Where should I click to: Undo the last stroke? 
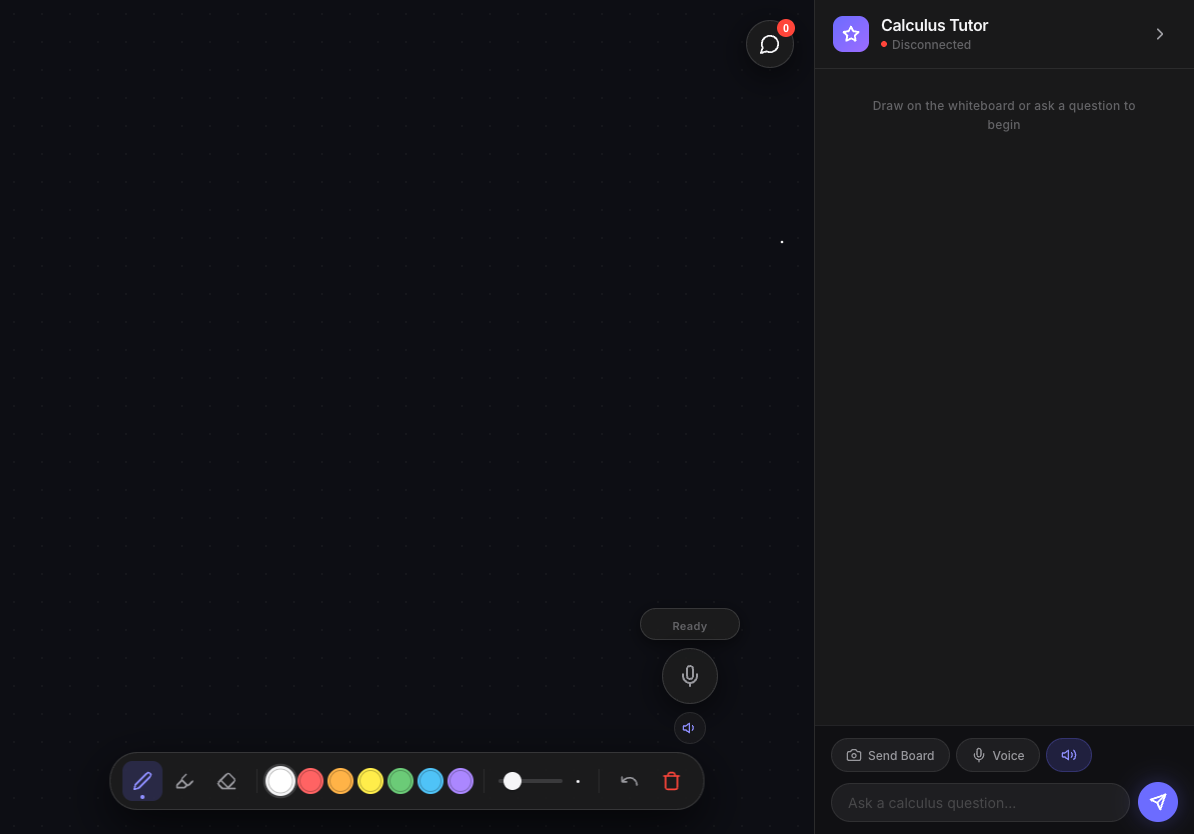coord(629,781)
